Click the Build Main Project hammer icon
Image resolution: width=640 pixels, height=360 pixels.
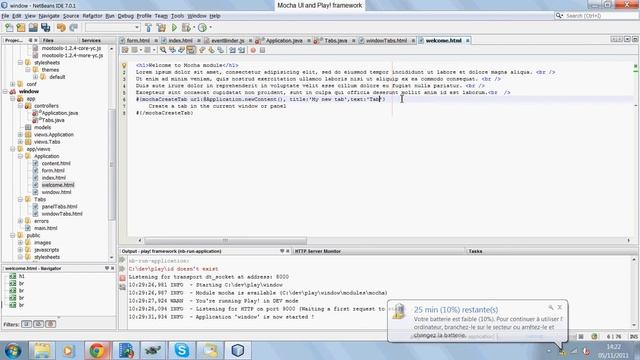pyautogui.click(x=149, y=28)
